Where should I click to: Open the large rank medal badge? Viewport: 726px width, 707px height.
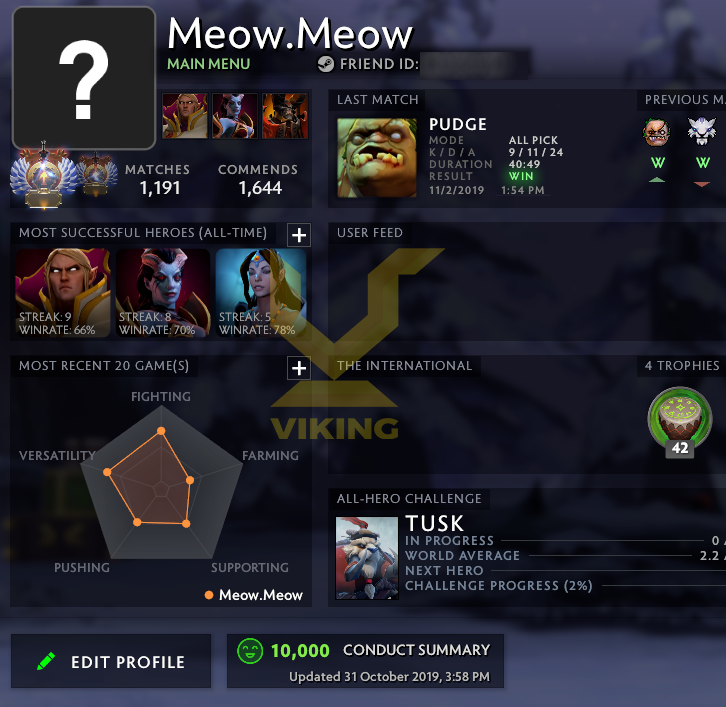pyautogui.click(x=44, y=176)
